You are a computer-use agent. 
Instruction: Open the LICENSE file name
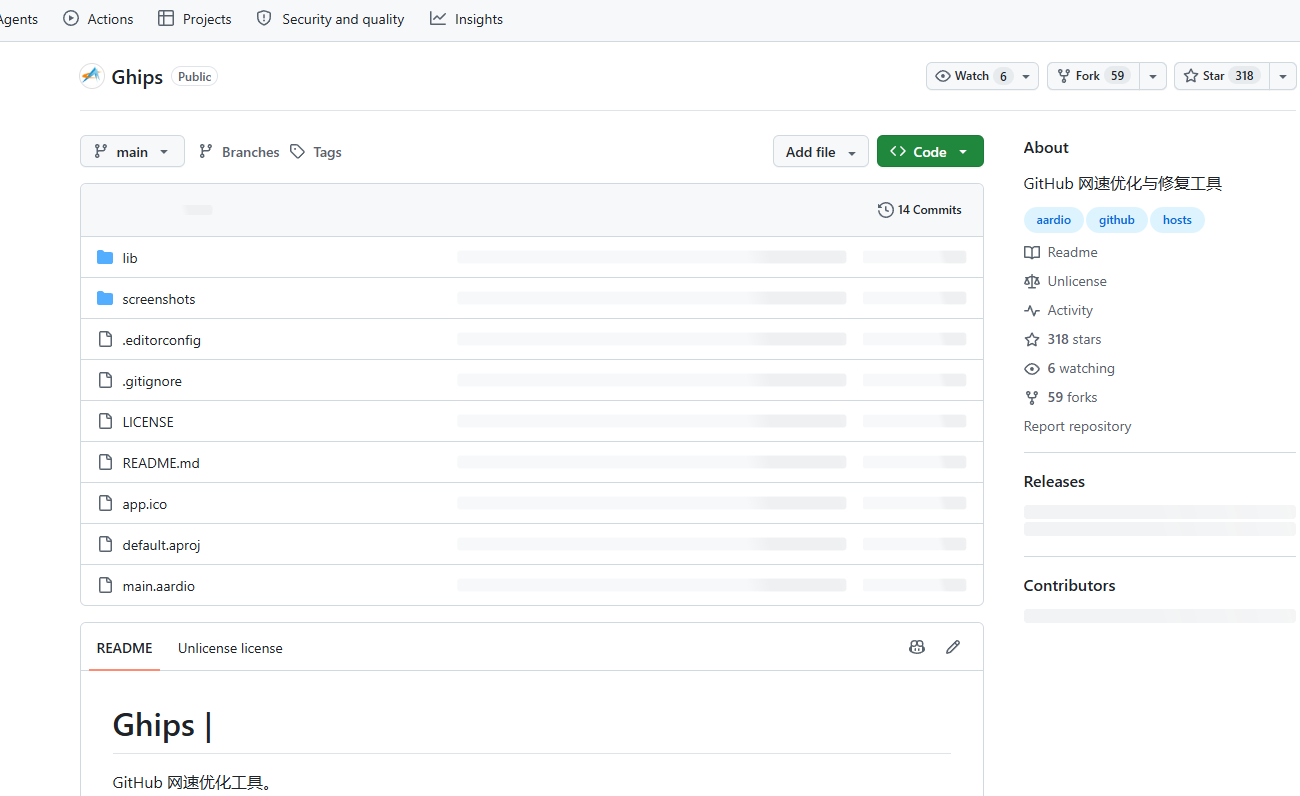click(x=148, y=422)
